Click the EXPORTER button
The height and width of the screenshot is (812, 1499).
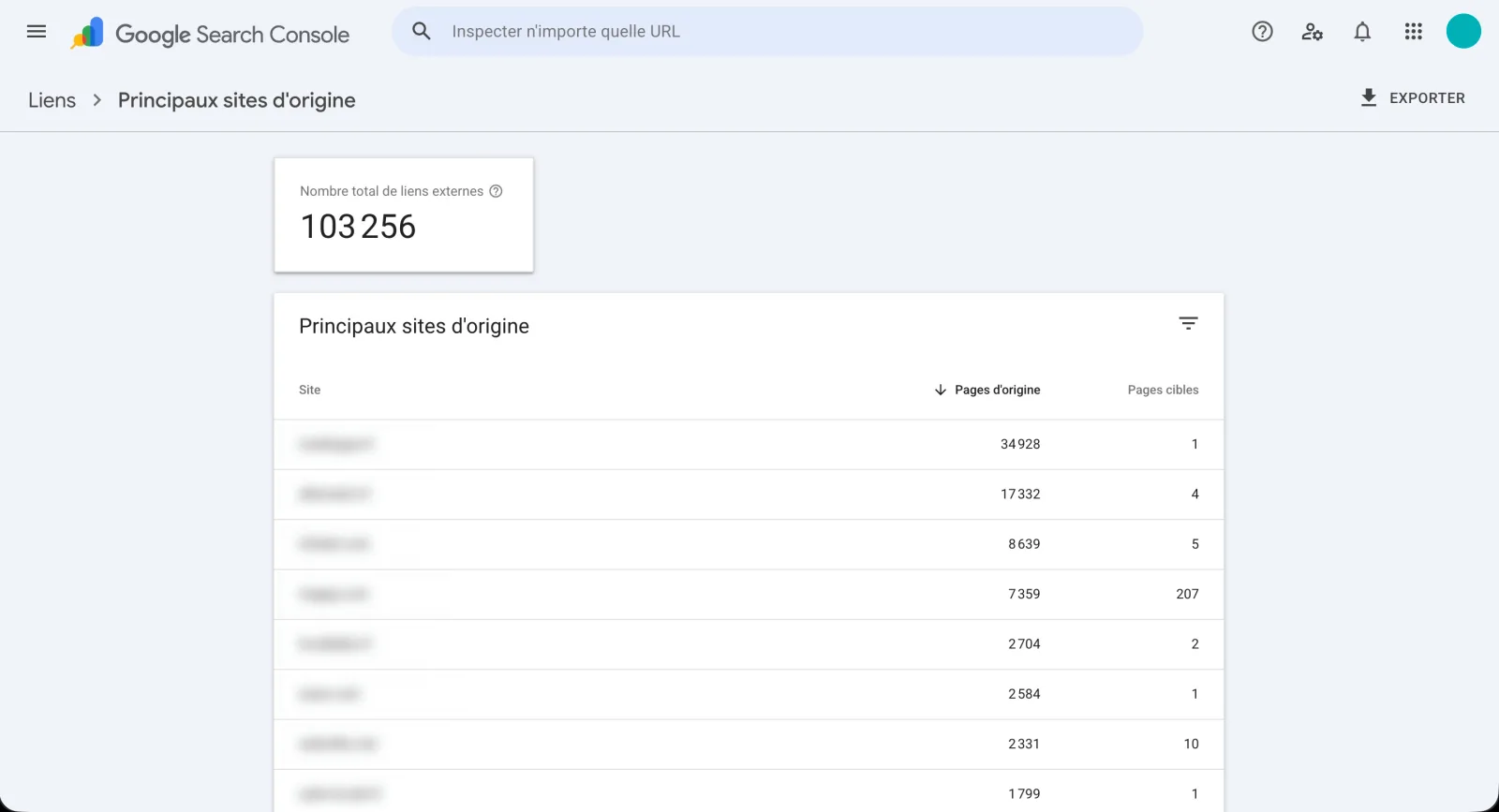(x=1413, y=97)
